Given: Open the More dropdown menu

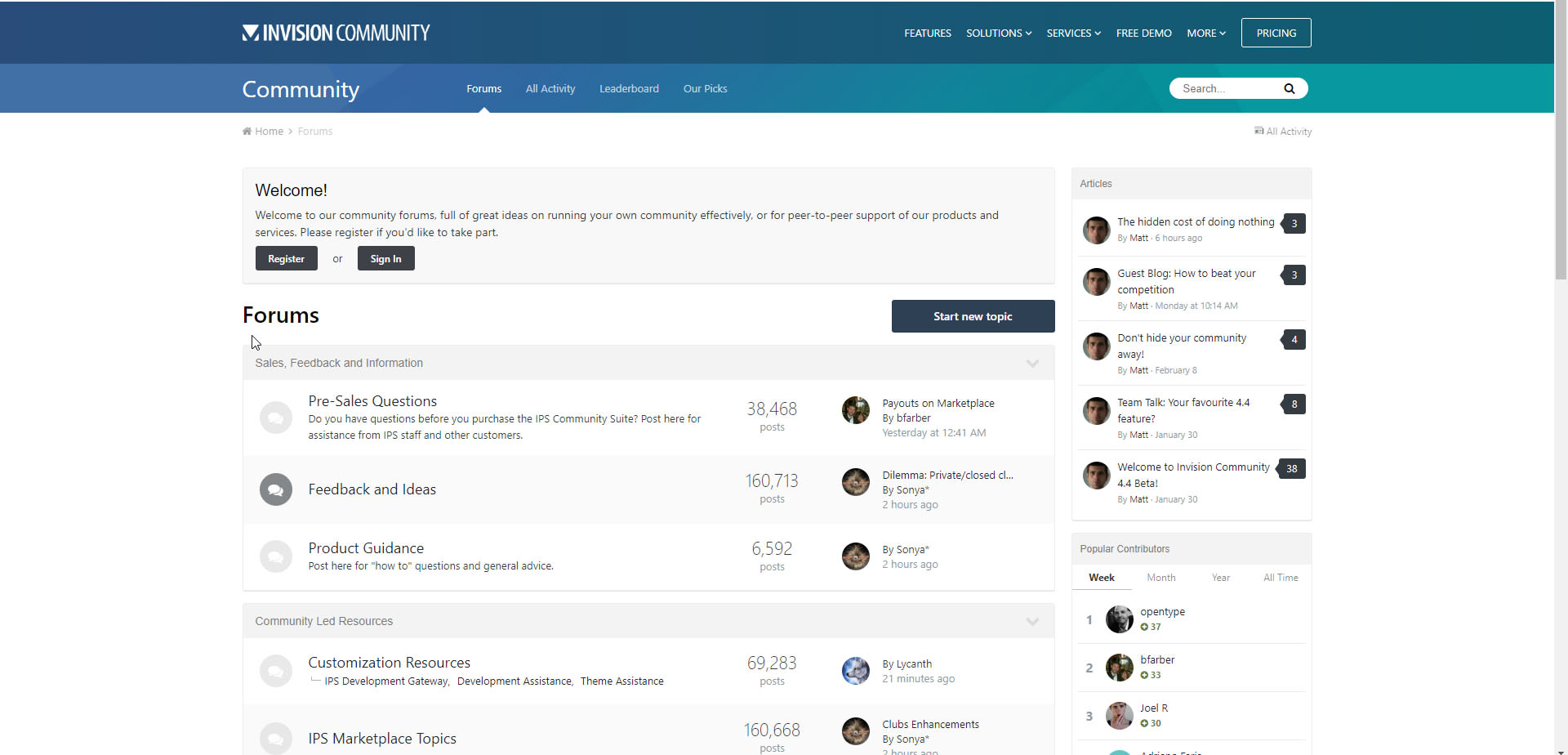Looking at the screenshot, I should coord(1206,34).
